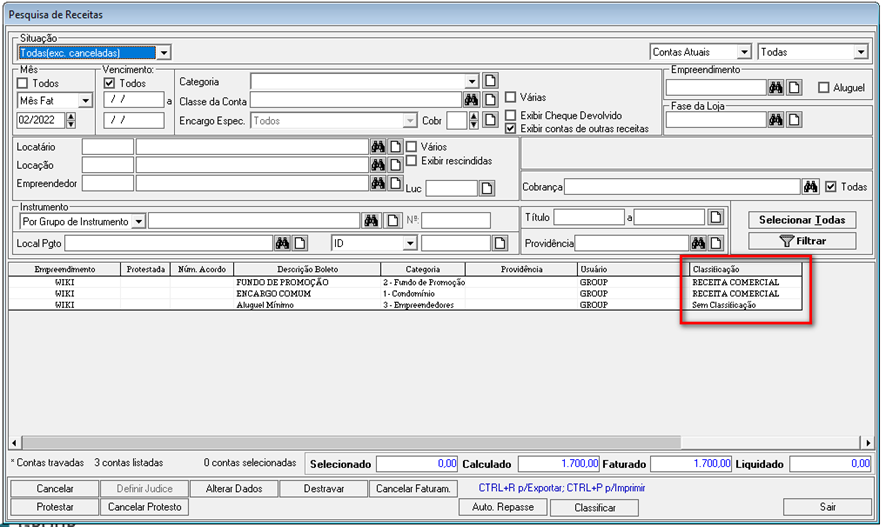Screen dimensions: 886x527
Task: Clear the ID value field page icon
Action: [x=500, y=243]
